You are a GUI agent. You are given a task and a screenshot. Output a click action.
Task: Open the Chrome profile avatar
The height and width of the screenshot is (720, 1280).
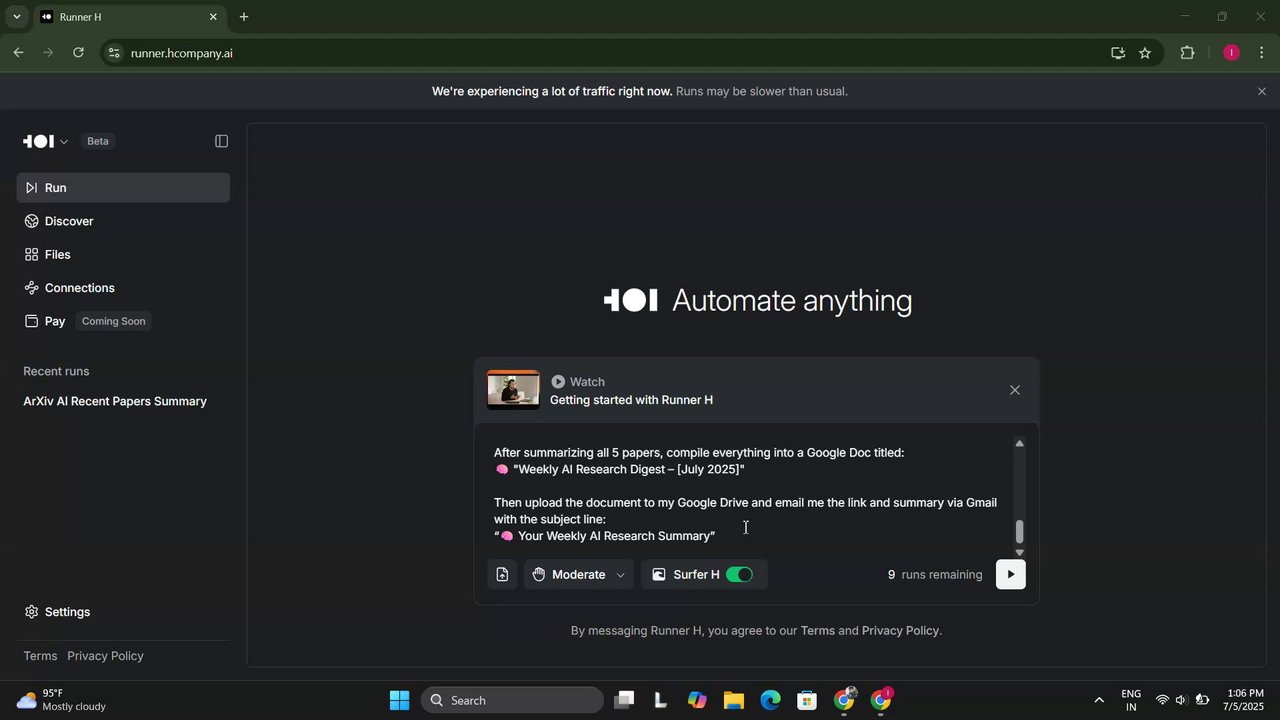(1231, 53)
